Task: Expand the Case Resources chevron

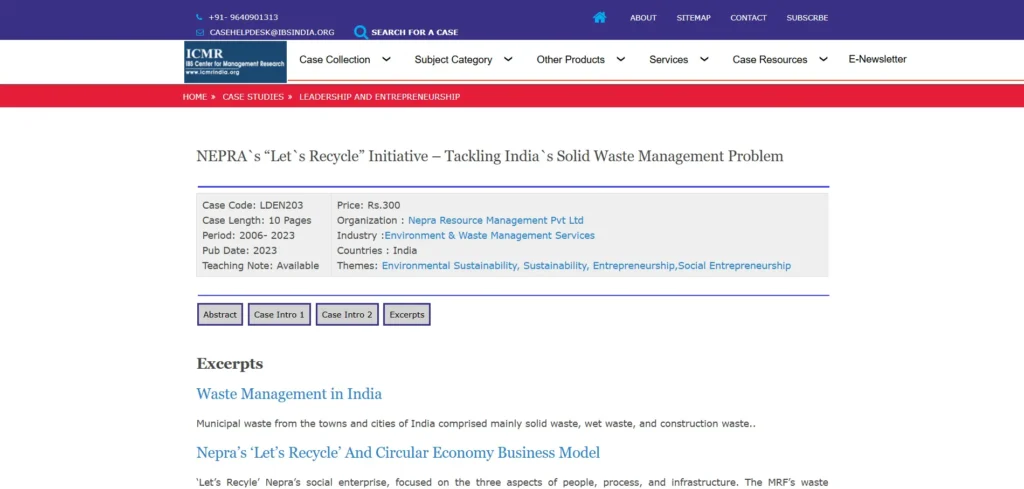Action: point(824,59)
